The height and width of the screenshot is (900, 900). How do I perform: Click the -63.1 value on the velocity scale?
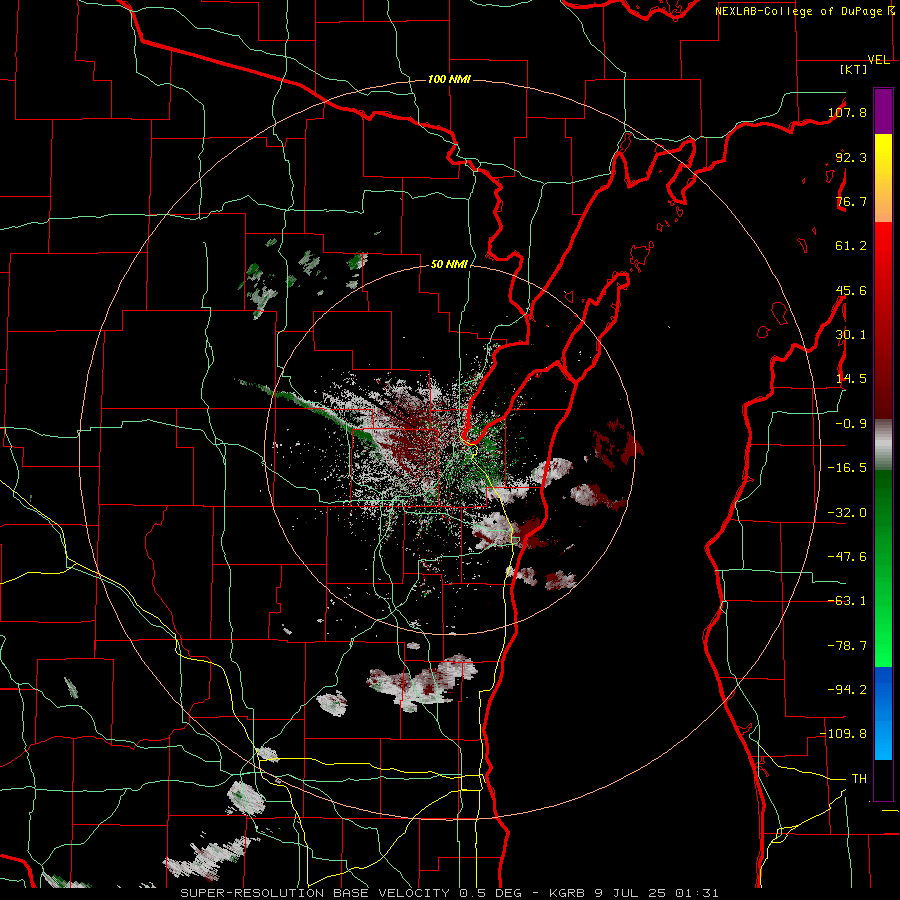pyautogui.click(x=848, y=601)
